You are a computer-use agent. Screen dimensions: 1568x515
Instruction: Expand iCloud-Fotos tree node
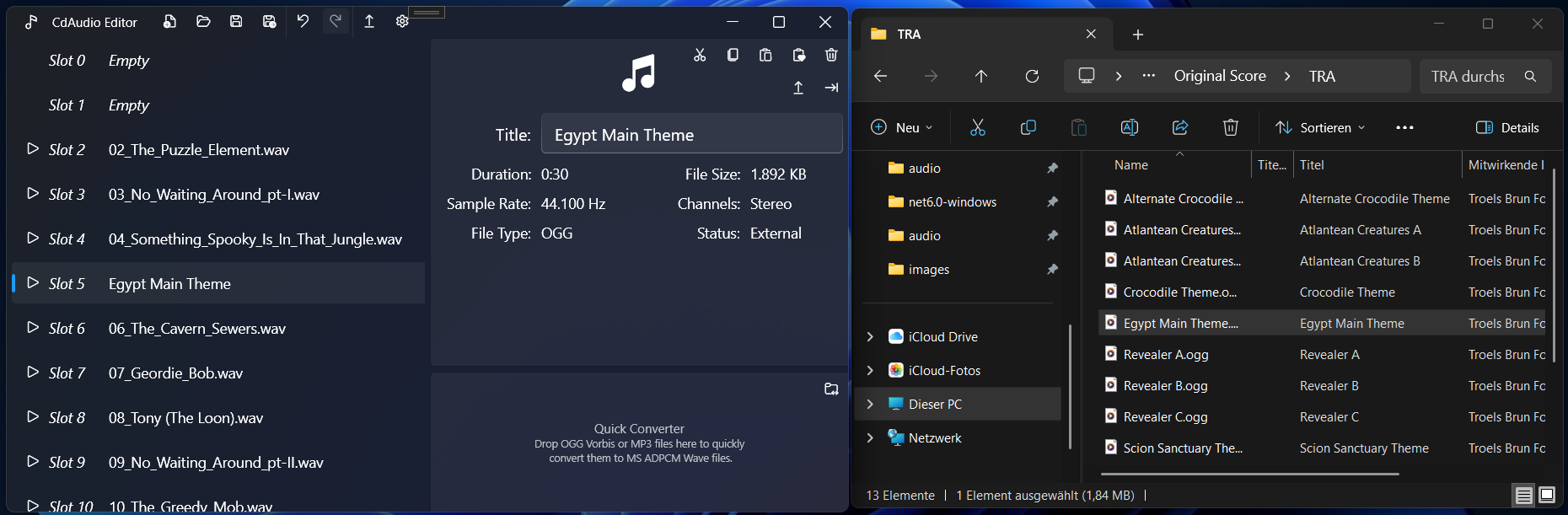(870, 370)
